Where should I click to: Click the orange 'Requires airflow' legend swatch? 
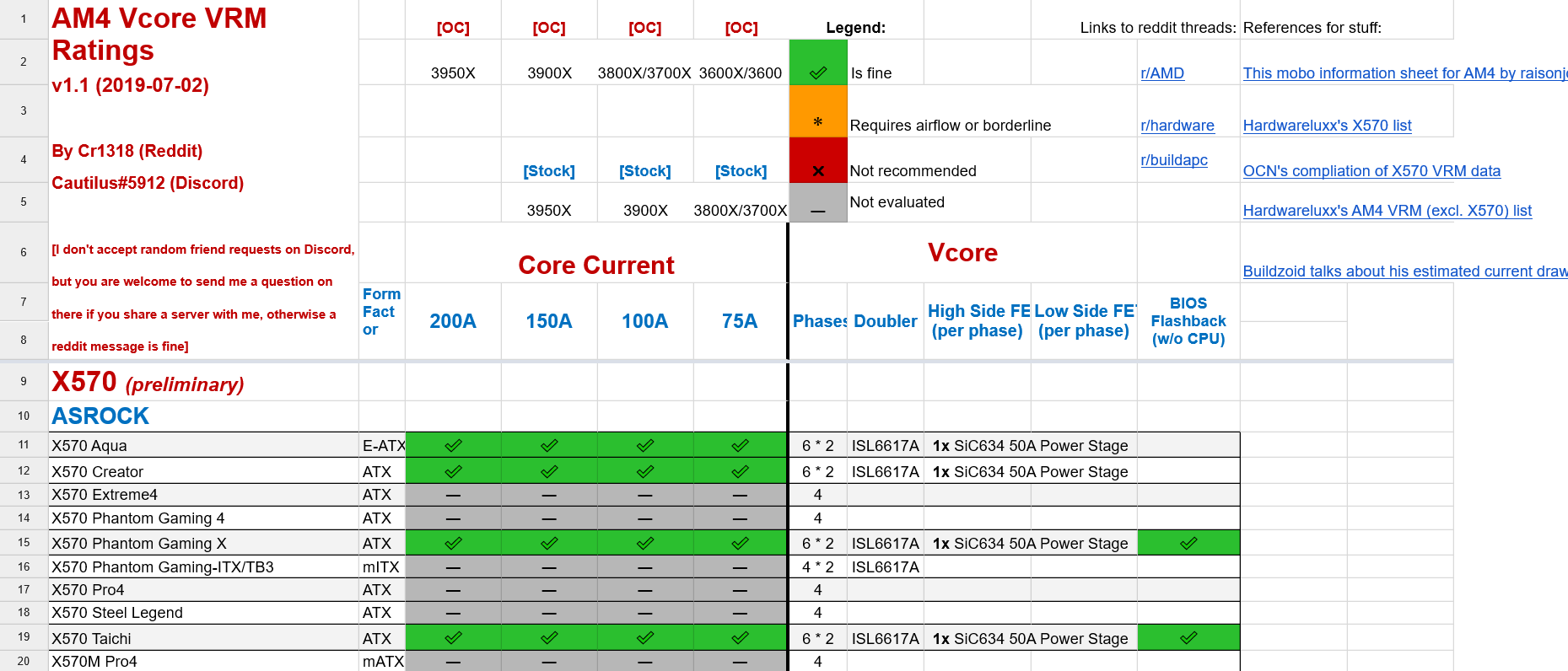point(818,111)
